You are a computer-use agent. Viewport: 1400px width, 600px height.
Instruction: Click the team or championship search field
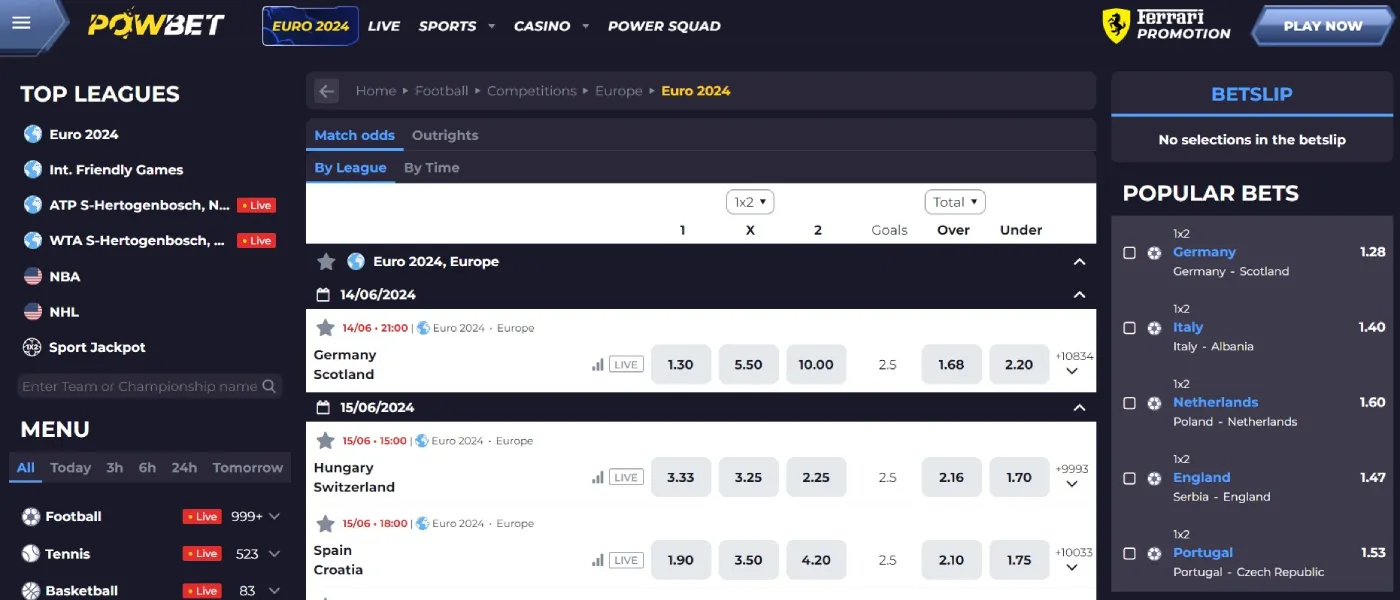click(140, 385)
